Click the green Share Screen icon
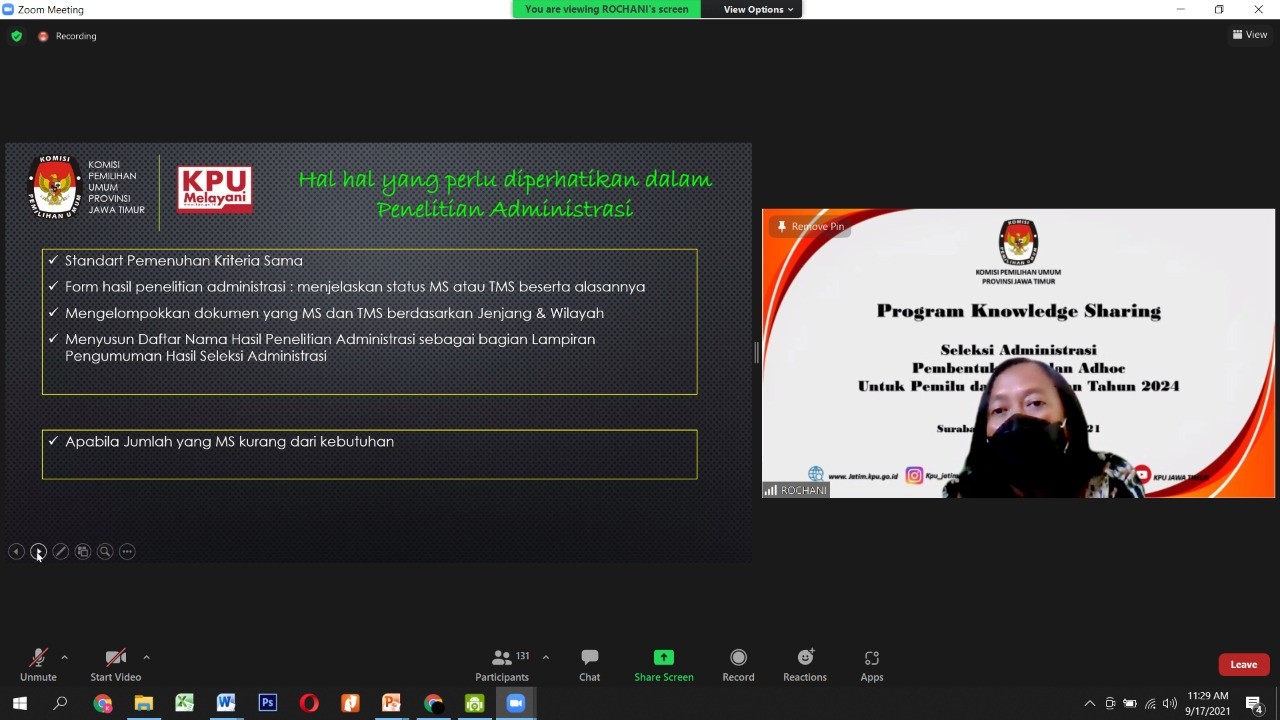 663,658
